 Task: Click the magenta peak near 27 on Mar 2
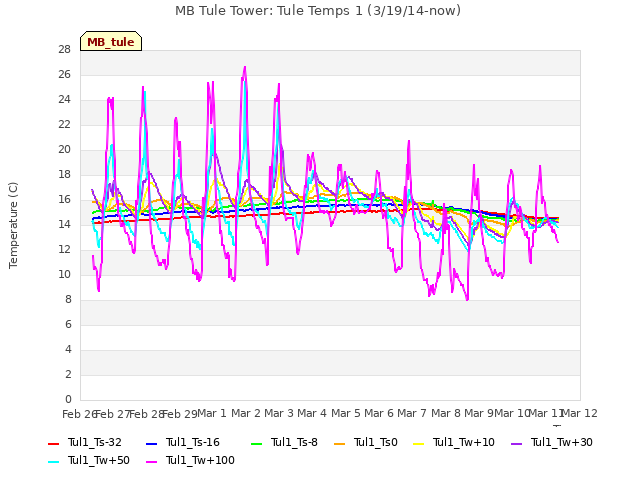(x=245, y=67)
